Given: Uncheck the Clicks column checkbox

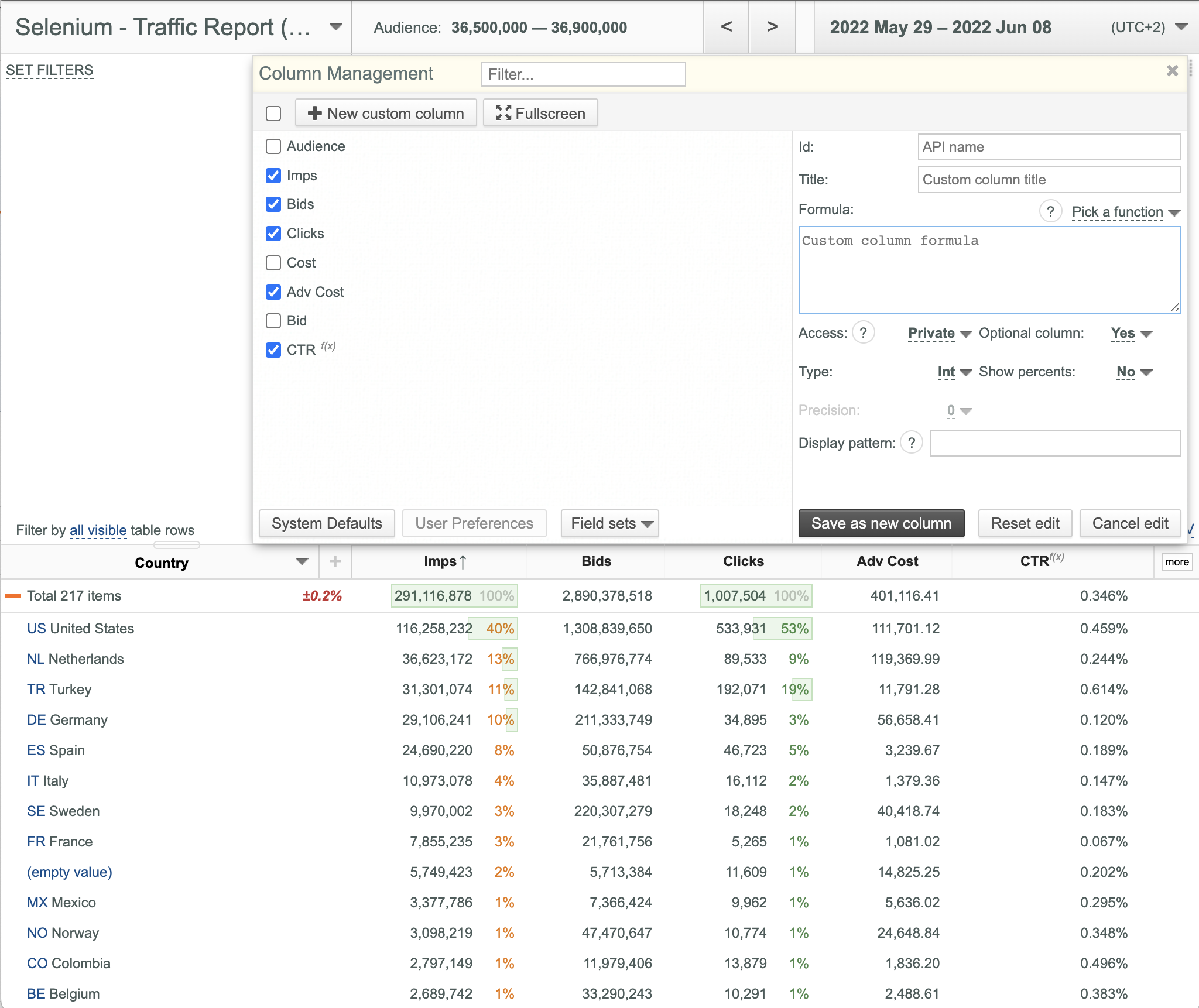Looking at the screenshot, I should coord(273,234).
